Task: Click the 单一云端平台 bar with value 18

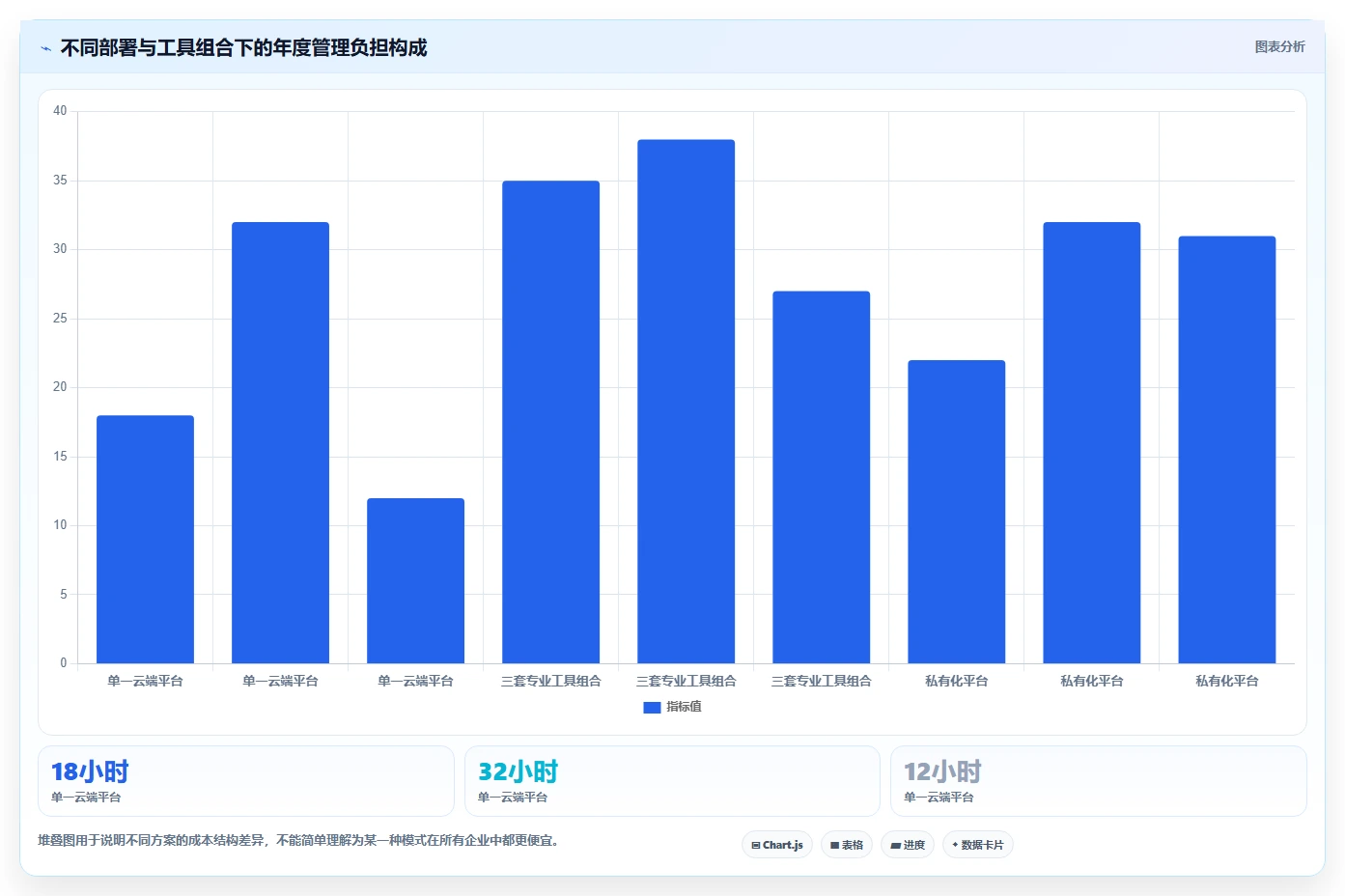Action: point(145,539)
